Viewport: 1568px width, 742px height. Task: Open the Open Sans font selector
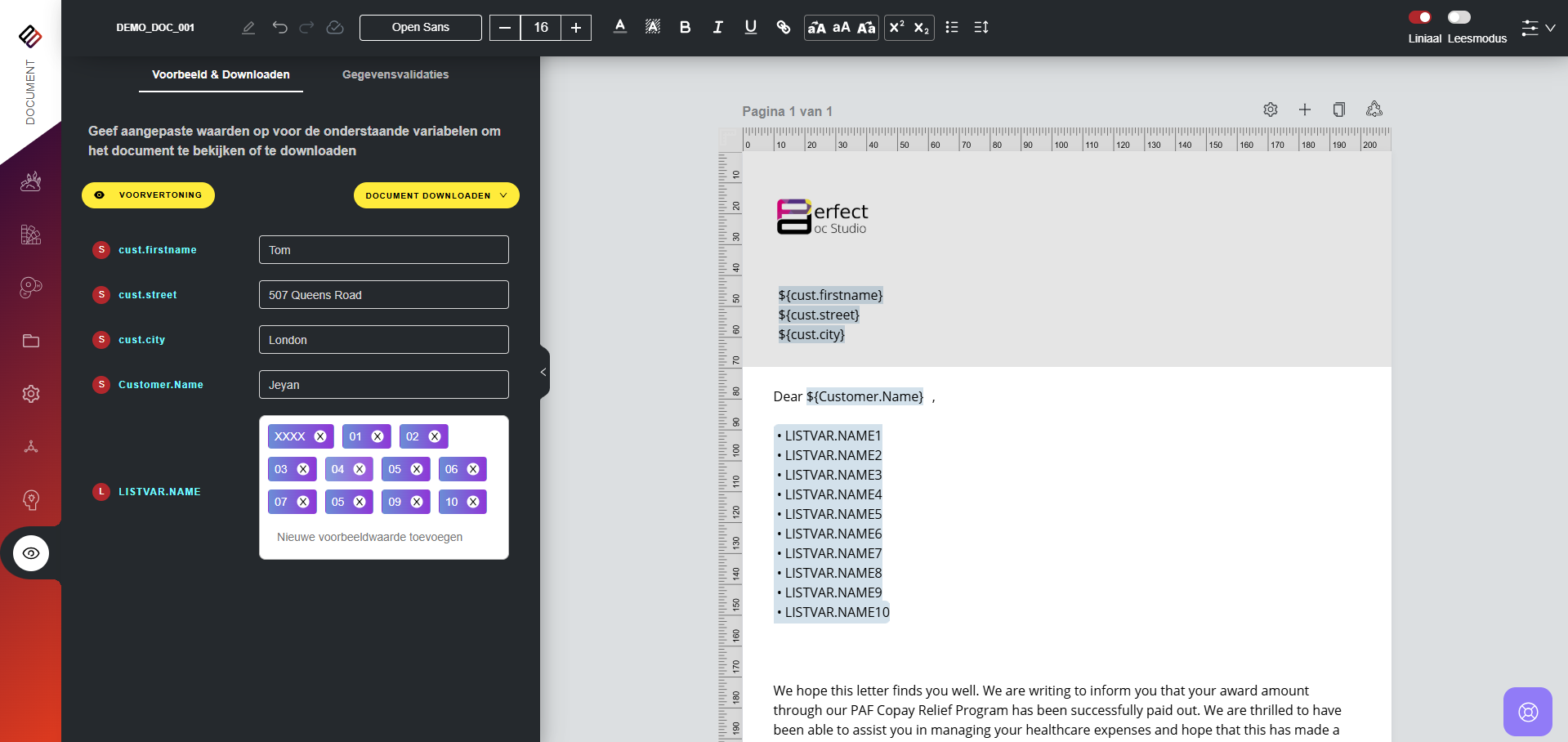420,27
